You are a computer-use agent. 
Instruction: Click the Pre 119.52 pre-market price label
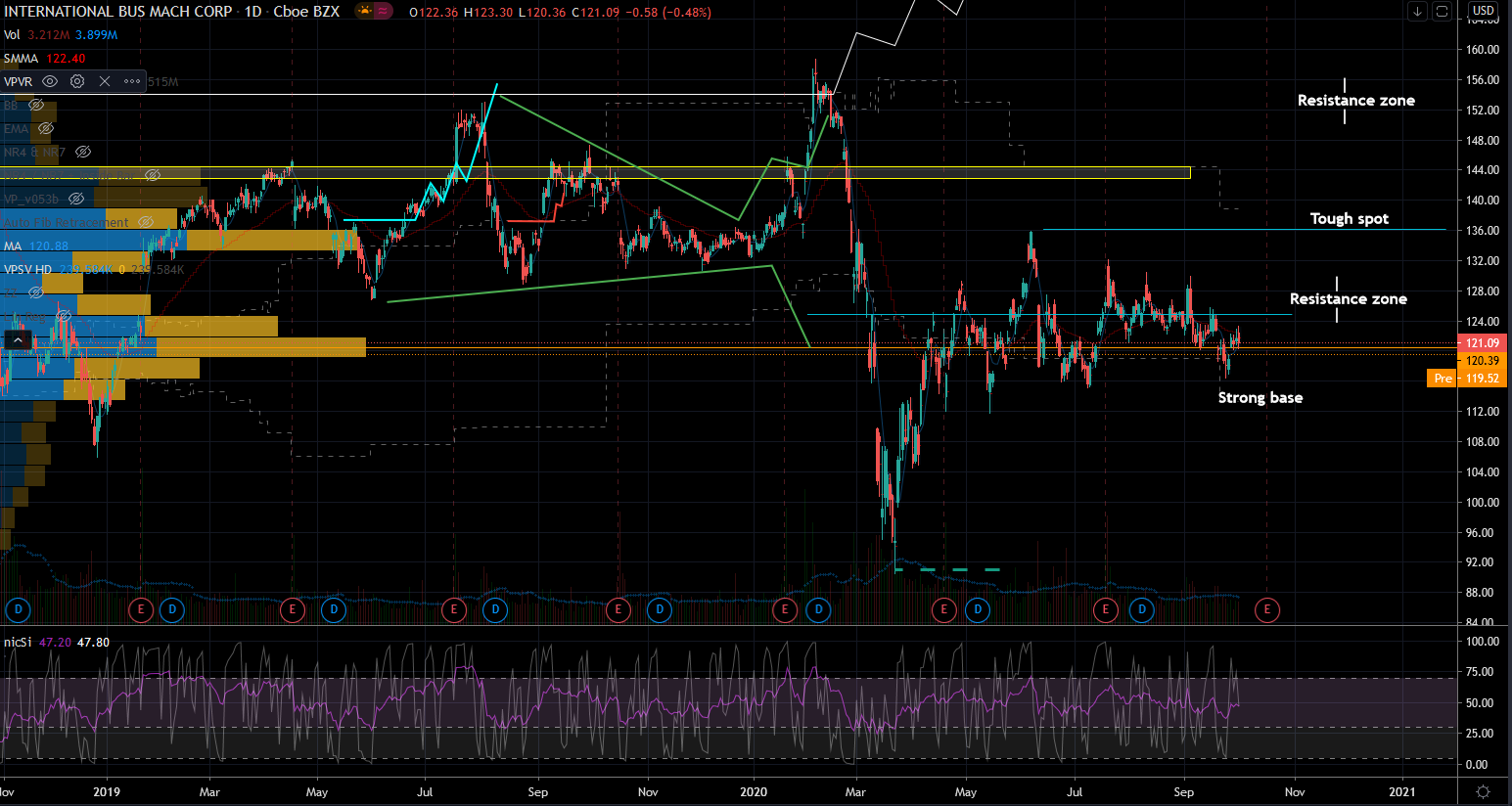click(1467, 379)
